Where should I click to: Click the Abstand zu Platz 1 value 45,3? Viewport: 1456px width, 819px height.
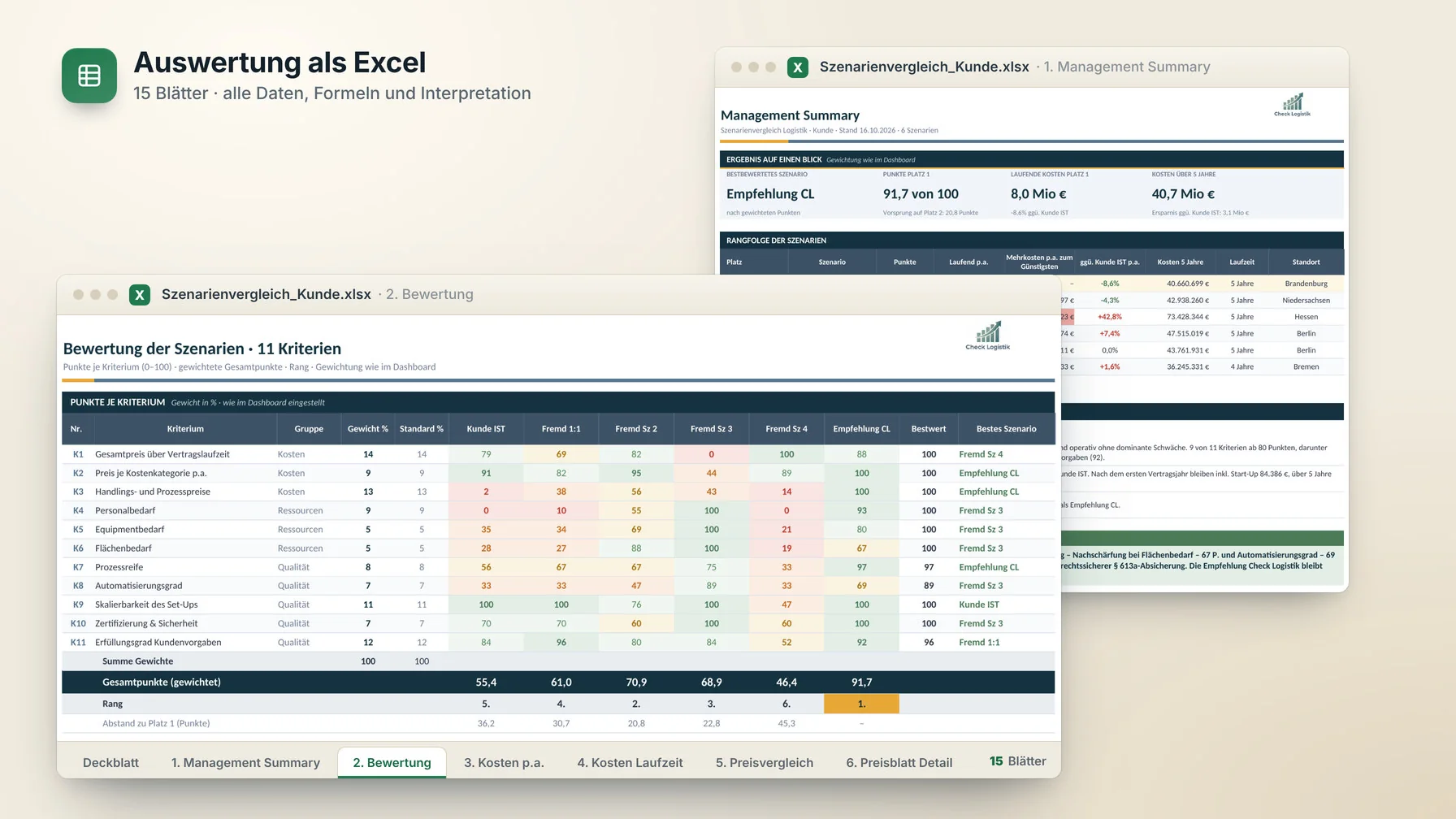click(x=786, y=723)
